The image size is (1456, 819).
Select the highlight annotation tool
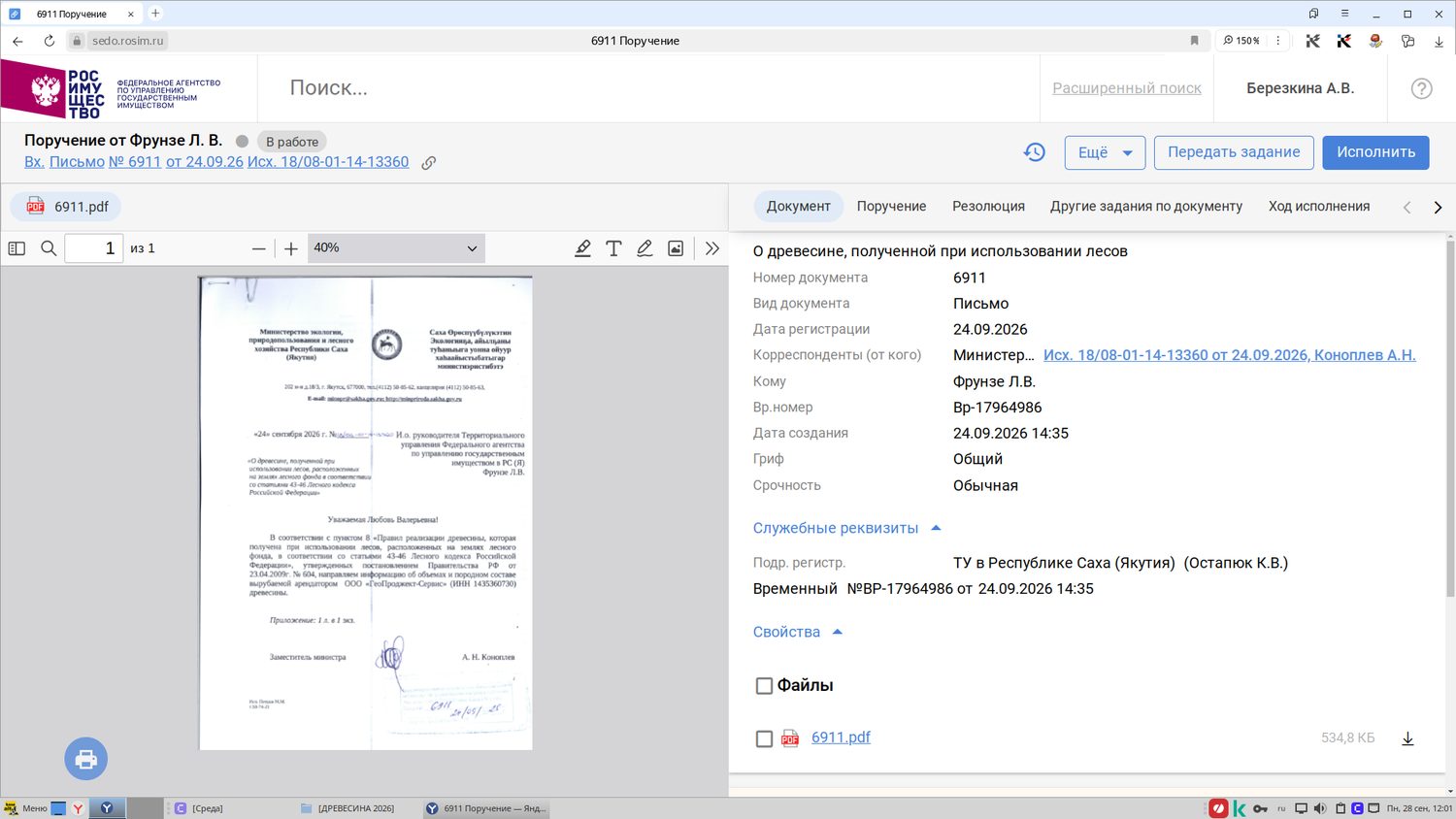click(x=582, y=248)
